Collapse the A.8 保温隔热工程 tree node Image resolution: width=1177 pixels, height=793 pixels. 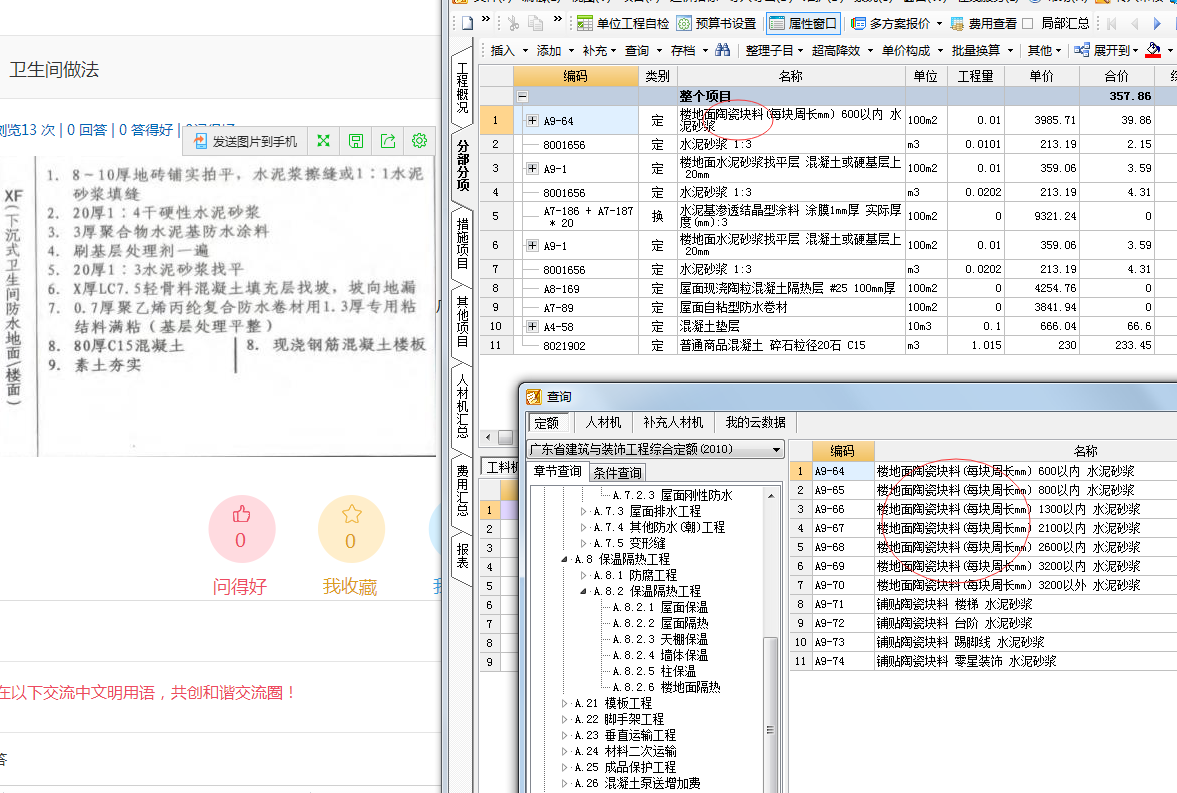click(x=564, y=559)
